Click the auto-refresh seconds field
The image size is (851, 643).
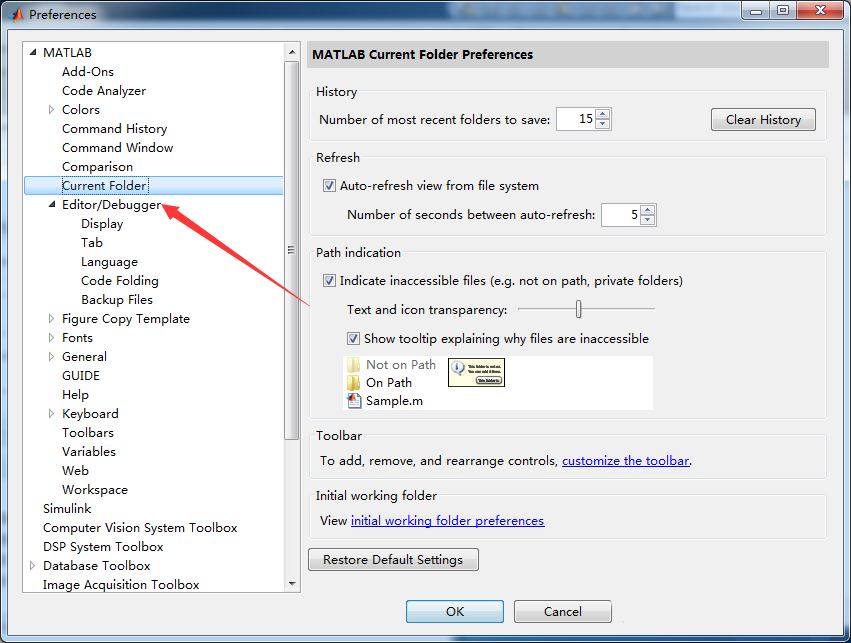point(621,215)
